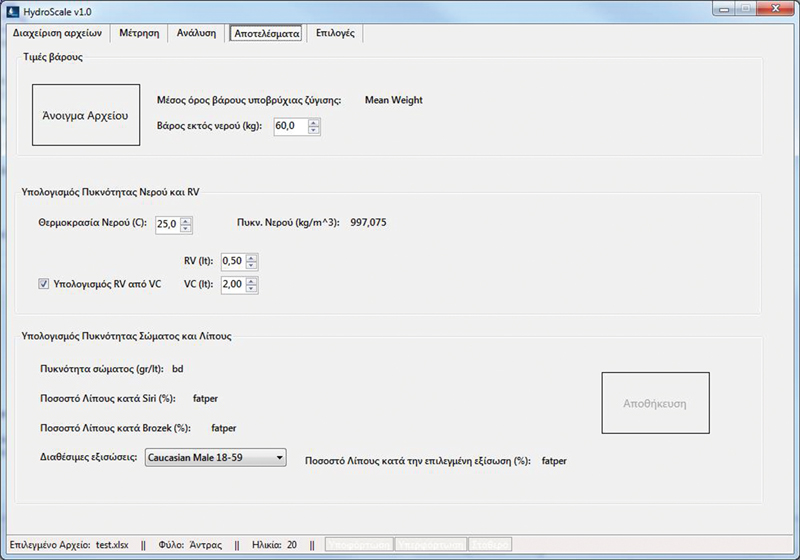800x560 pixels.
Task: Open the Caucasian Male 18-59 equations dropdown
Action: pos(215,458)
